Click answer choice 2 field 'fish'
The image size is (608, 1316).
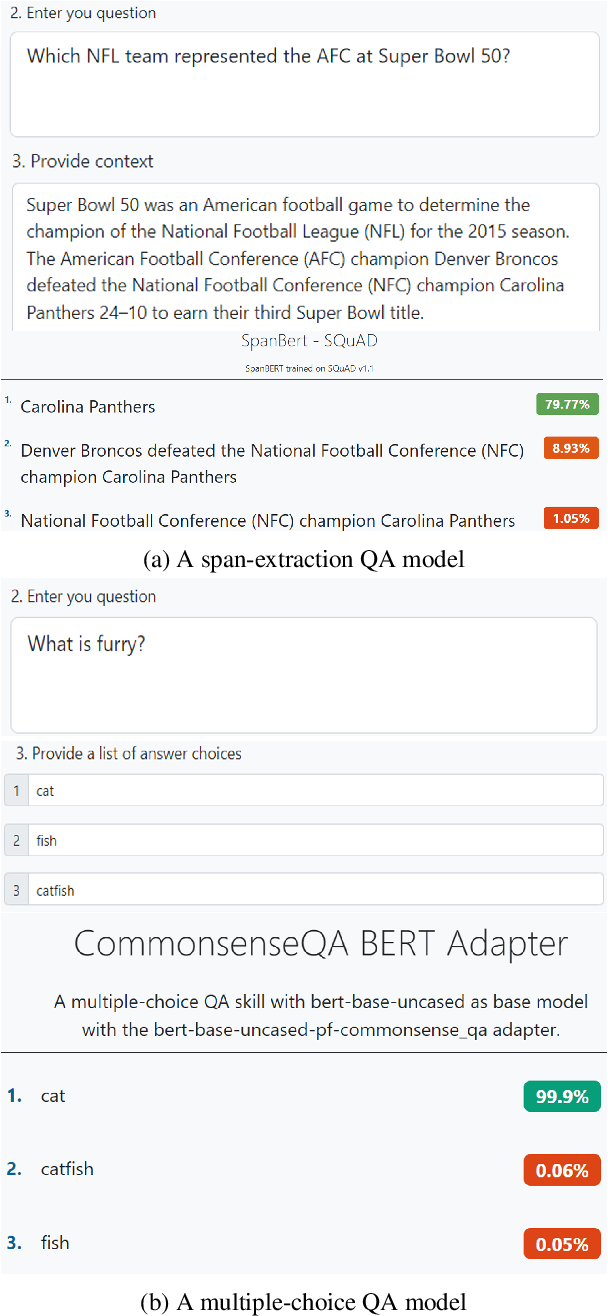pos(315,840)
